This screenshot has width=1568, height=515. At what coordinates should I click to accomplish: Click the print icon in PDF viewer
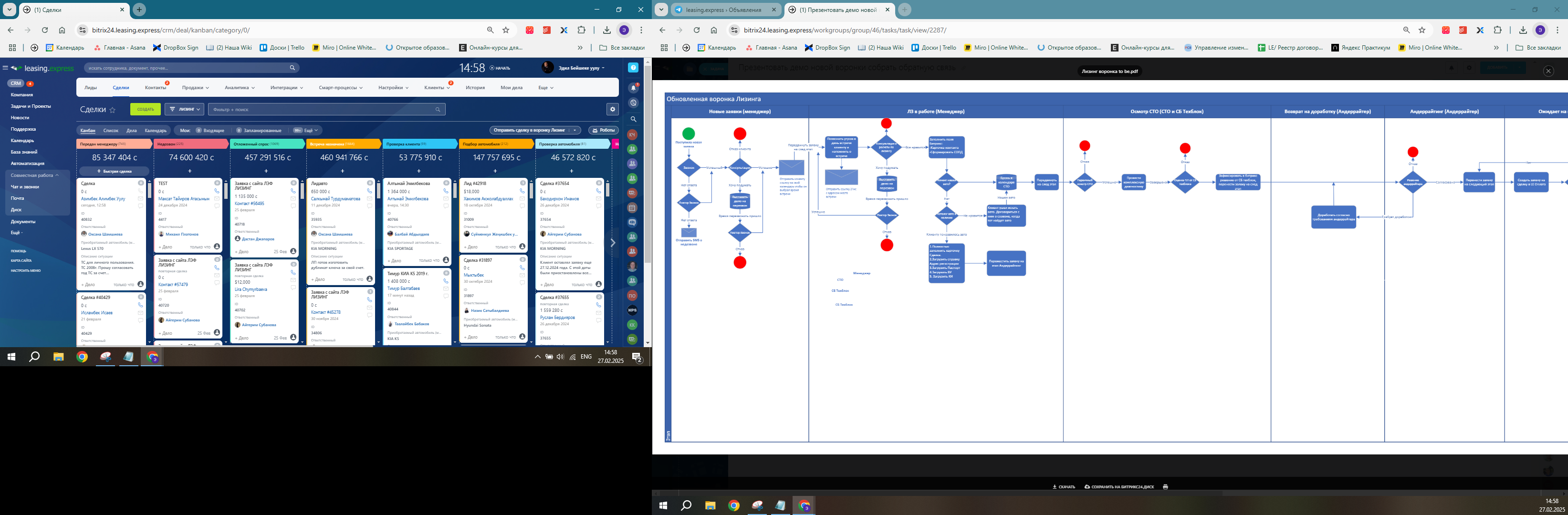pos(1165,486)
